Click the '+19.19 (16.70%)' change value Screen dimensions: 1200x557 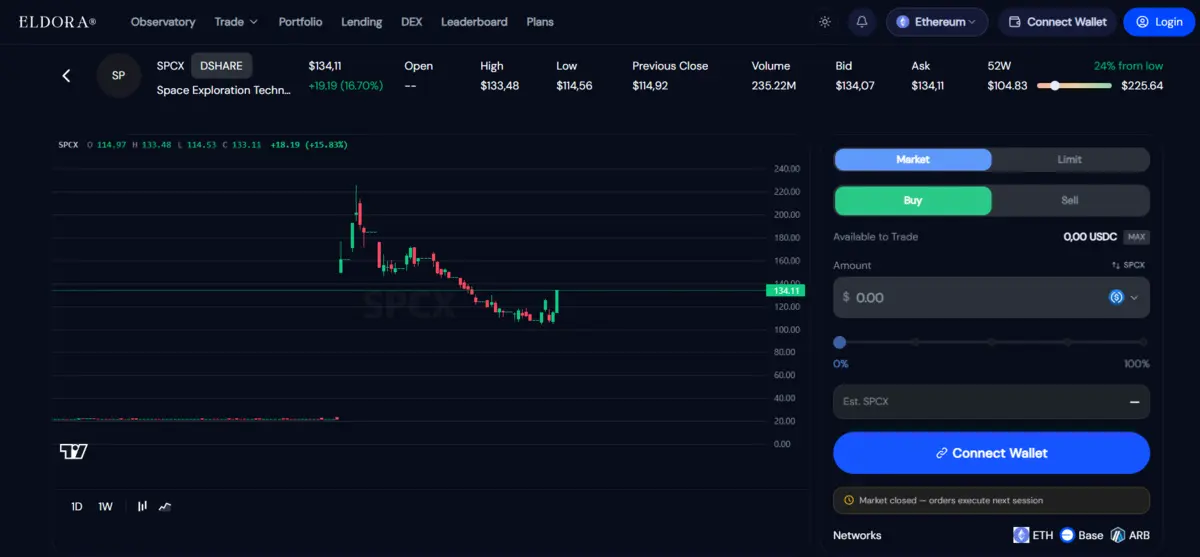click(345, 86)
